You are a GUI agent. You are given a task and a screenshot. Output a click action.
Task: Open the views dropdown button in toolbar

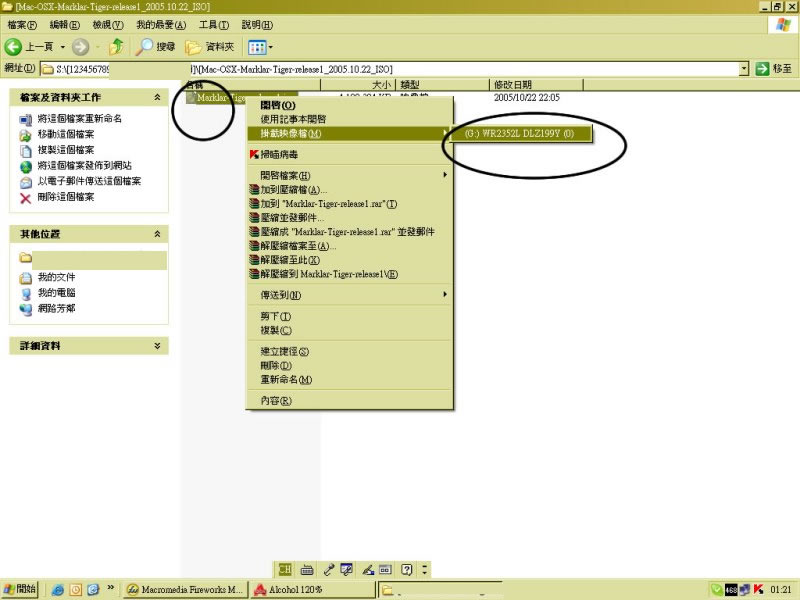(260, 47)
